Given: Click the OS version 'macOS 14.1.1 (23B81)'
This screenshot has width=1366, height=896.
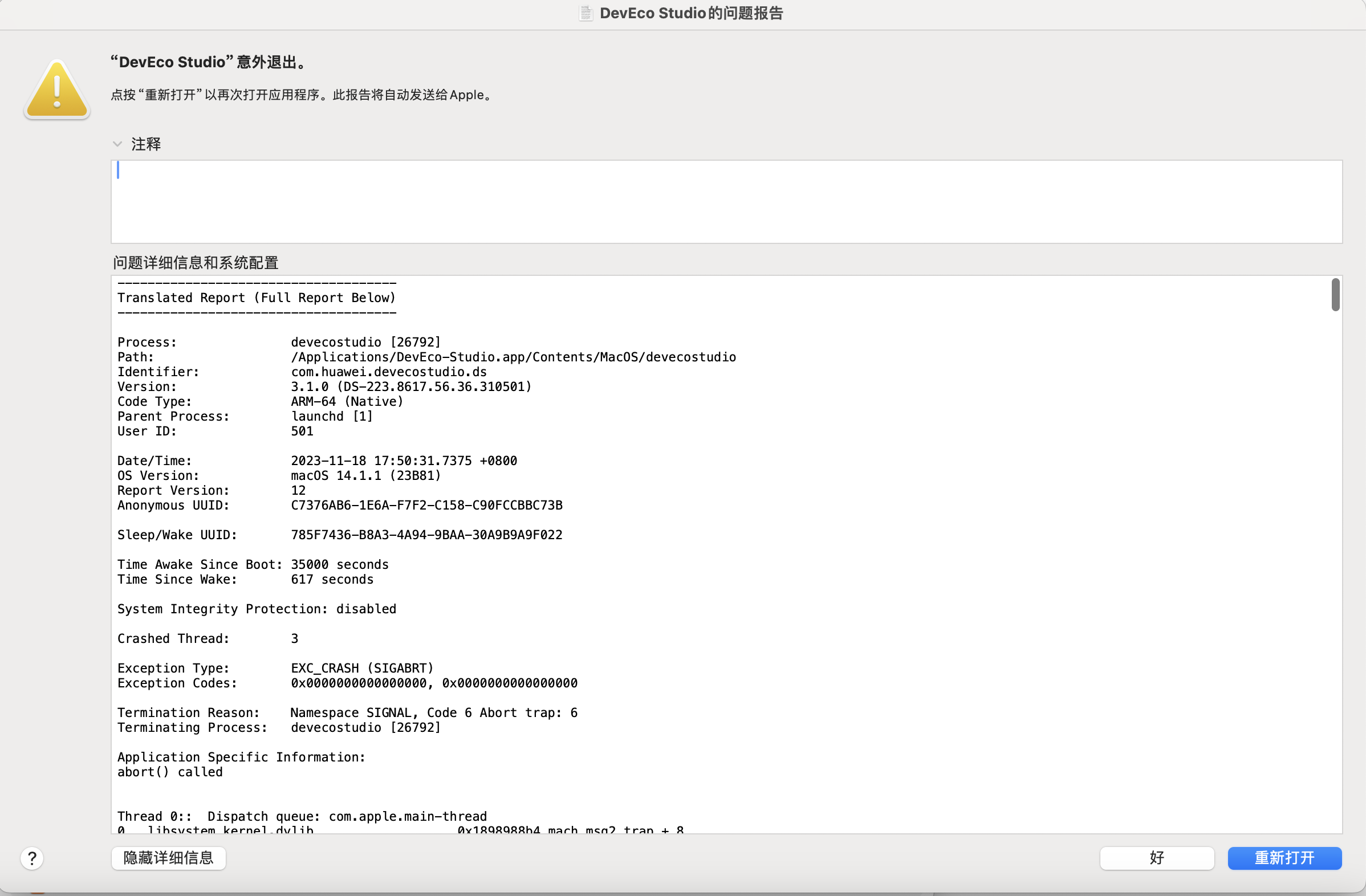Looking at the screenshot, I should point(365,475).
